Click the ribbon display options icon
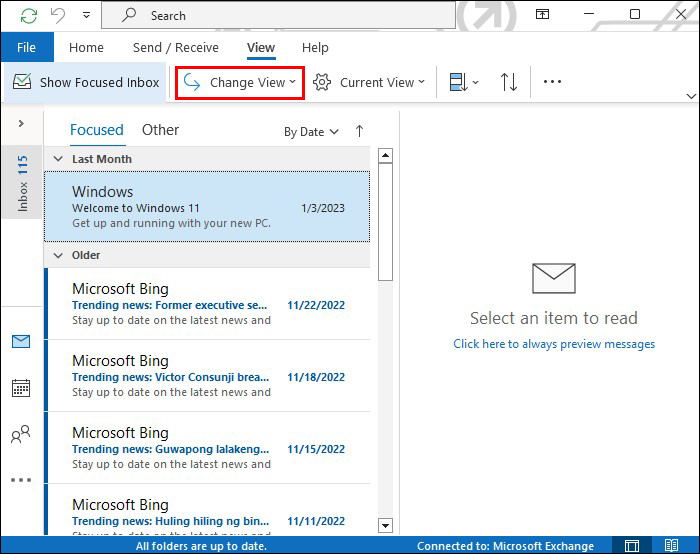 [542, 15]
